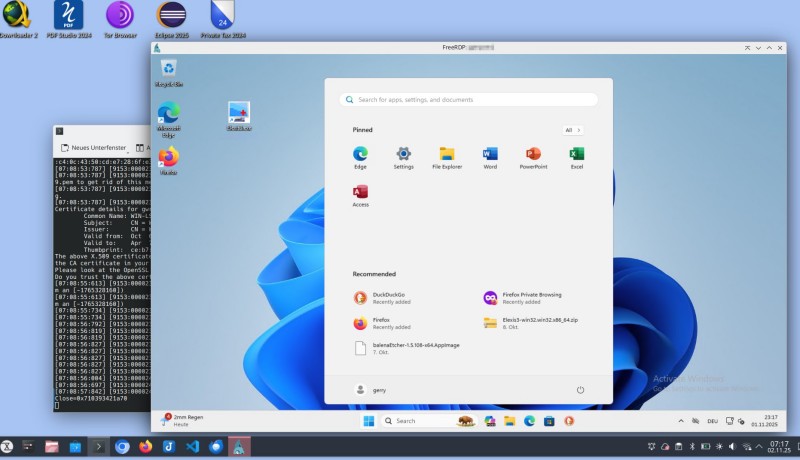Screen dimensions: 800x460
Task: Open Copilot from the remote Windows taskbar
Action: coord(490,421)
